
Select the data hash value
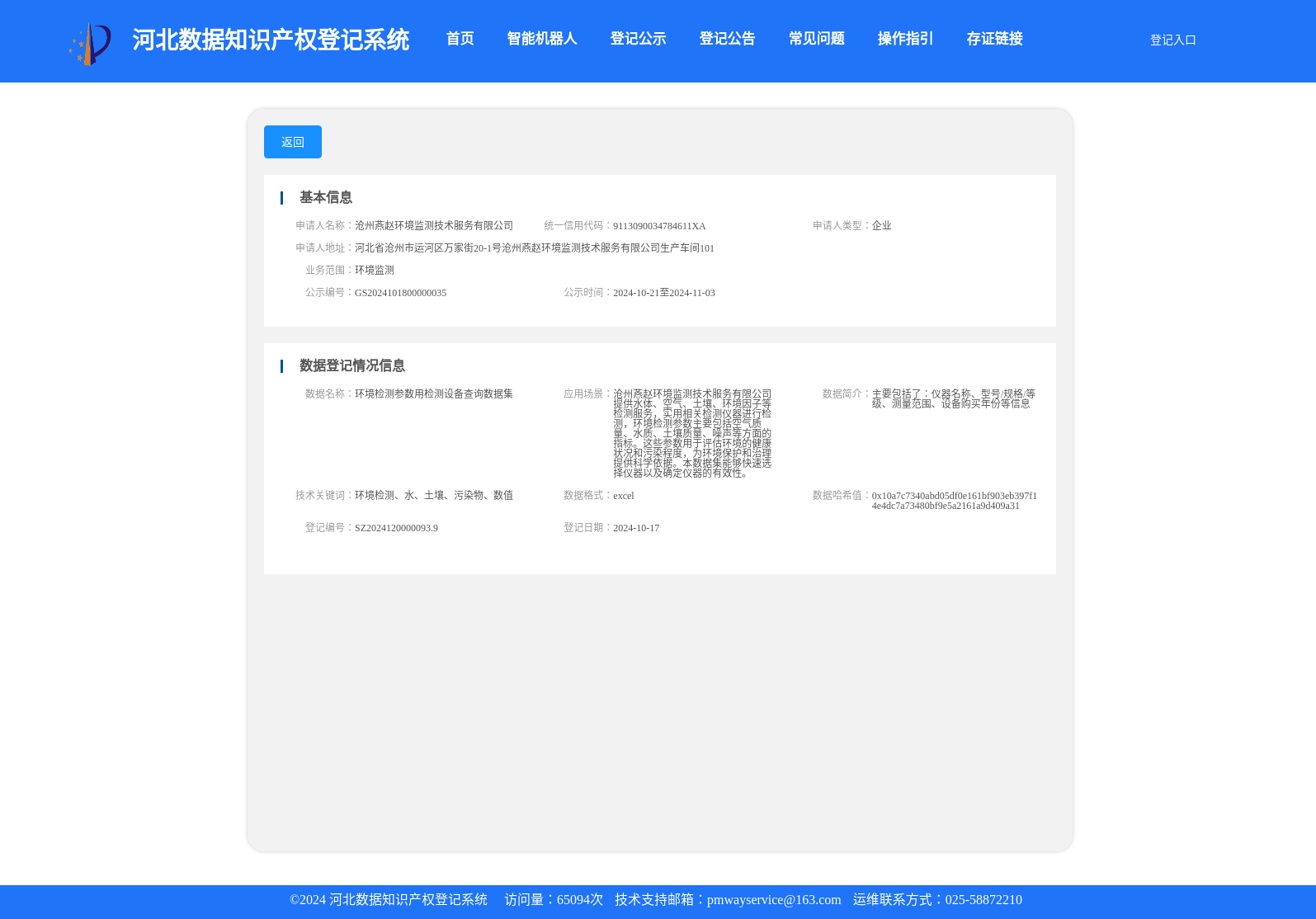[955, 501]
